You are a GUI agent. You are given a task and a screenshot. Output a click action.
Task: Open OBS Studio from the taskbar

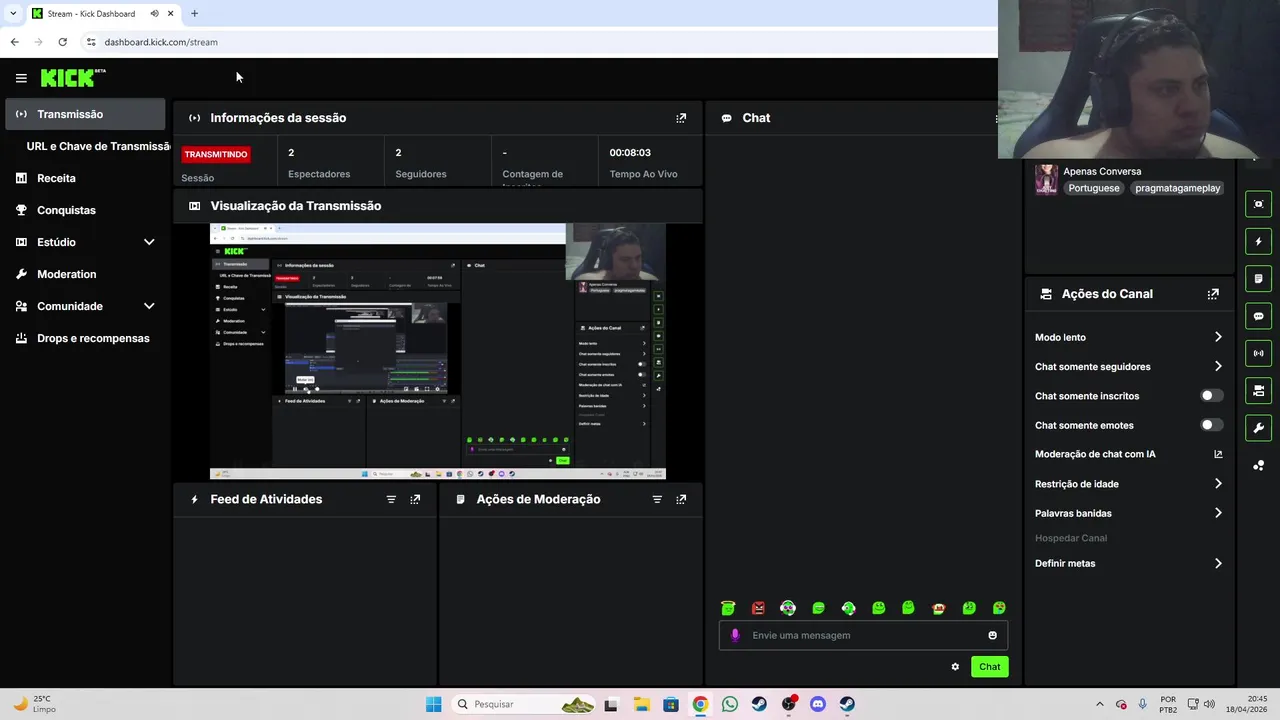click(x=789, y=704)
